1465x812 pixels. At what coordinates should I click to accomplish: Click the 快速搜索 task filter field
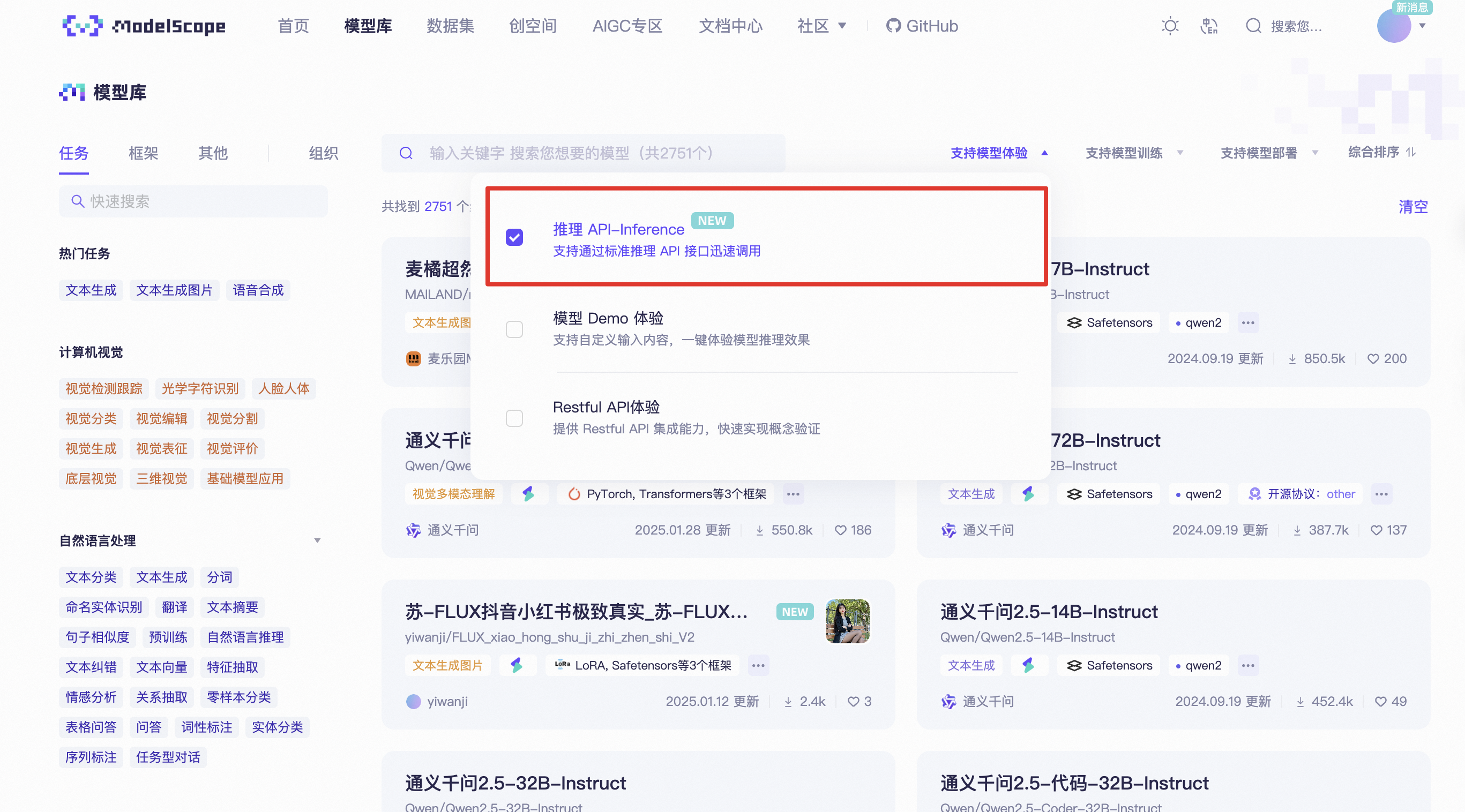tap(193, 201)
